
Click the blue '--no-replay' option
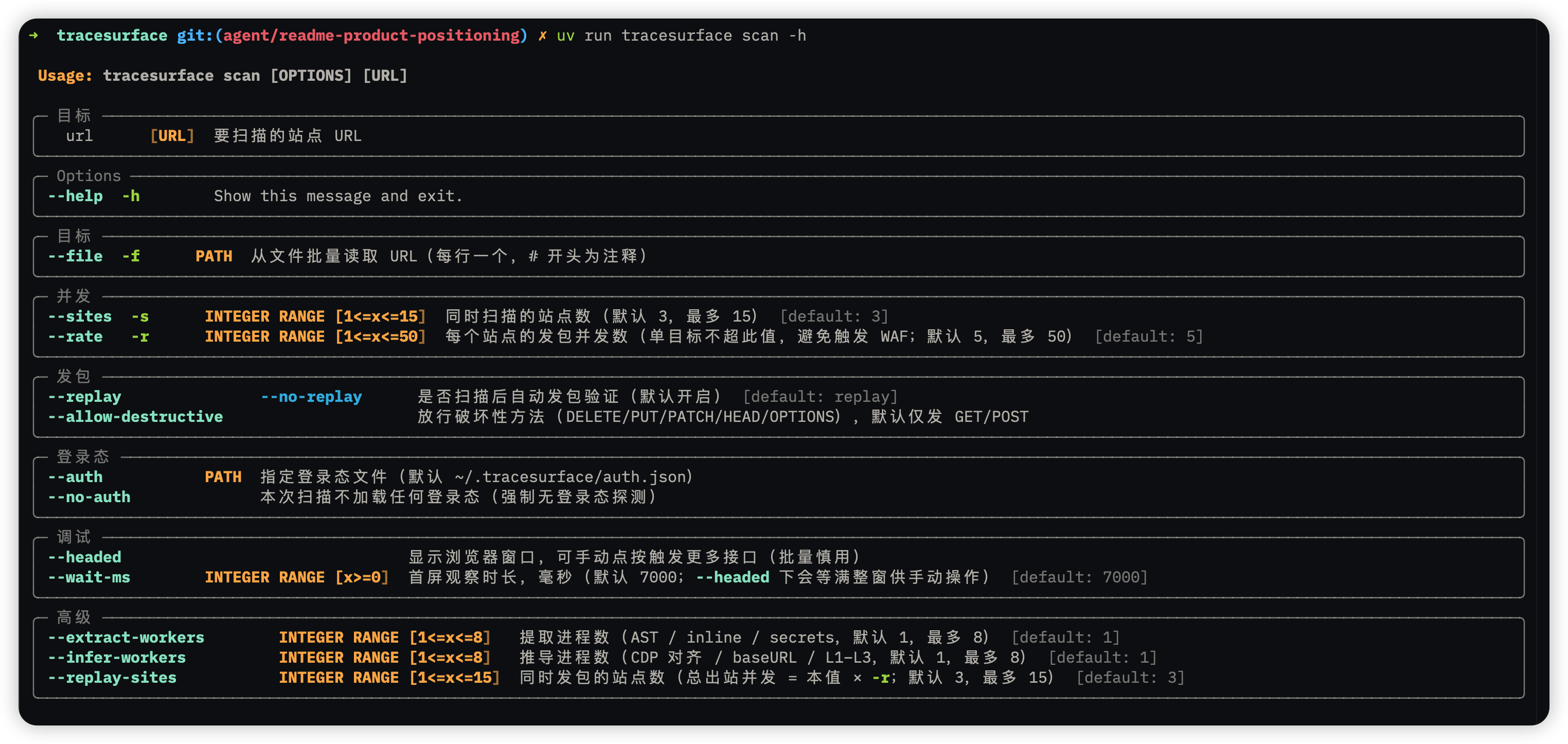tap(311, 397)
